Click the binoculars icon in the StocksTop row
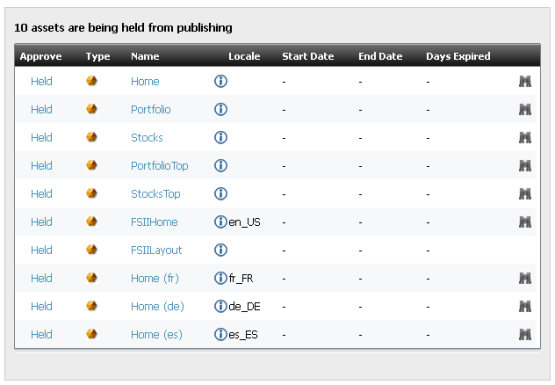The image size is (555, 385). tap(525, 194)
